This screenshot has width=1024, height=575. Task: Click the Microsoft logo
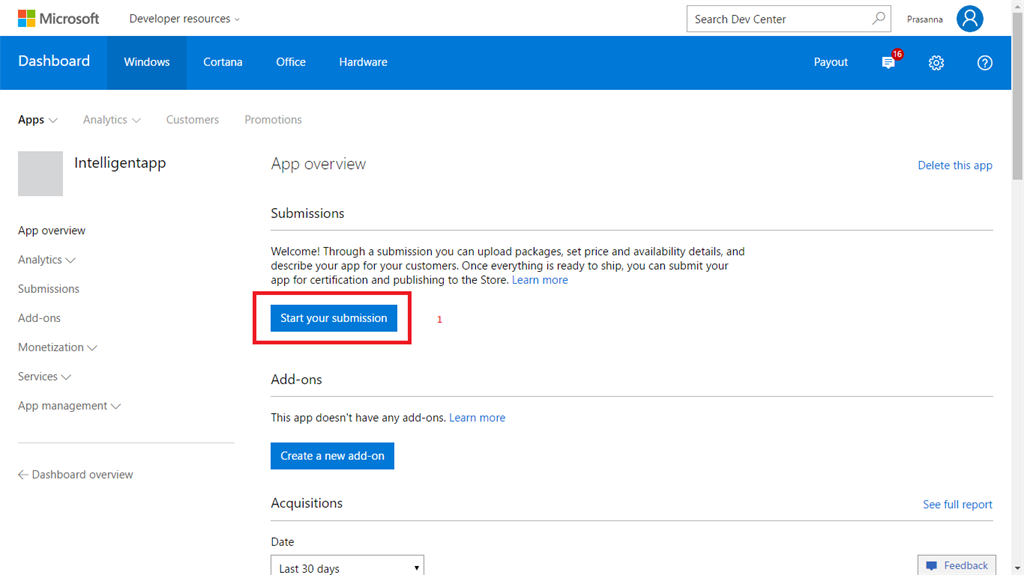click(x=58, y=19)
